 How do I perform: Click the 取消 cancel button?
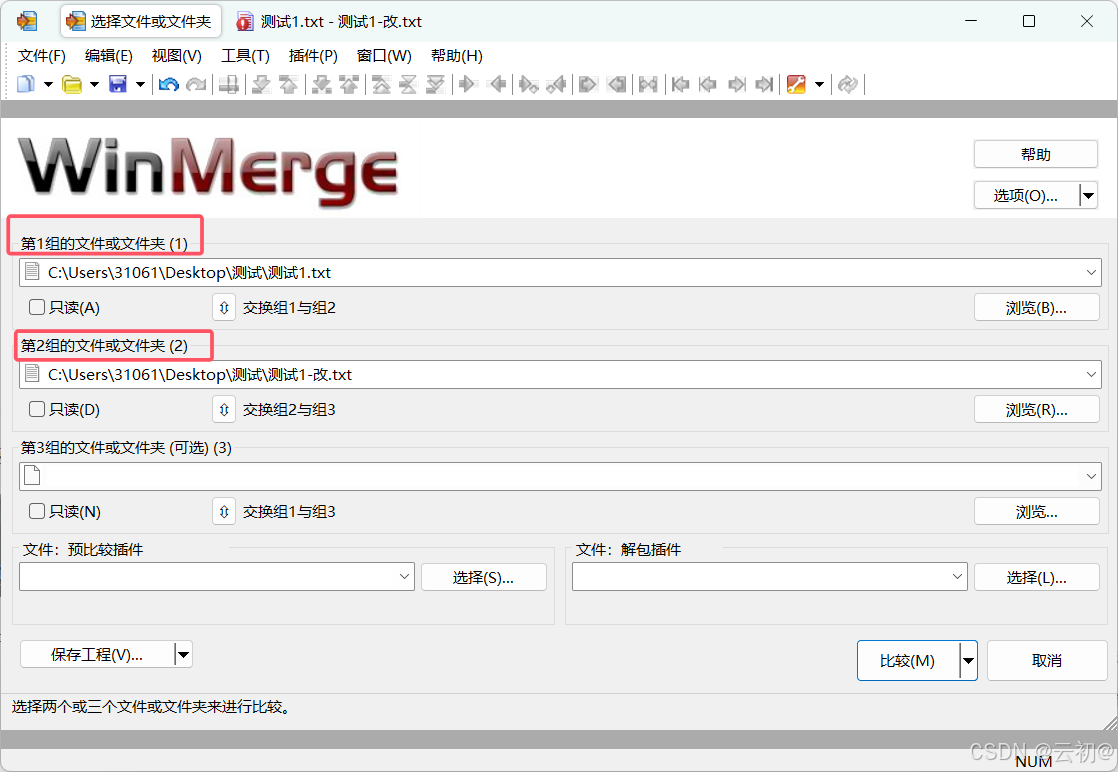[1047, 661]
